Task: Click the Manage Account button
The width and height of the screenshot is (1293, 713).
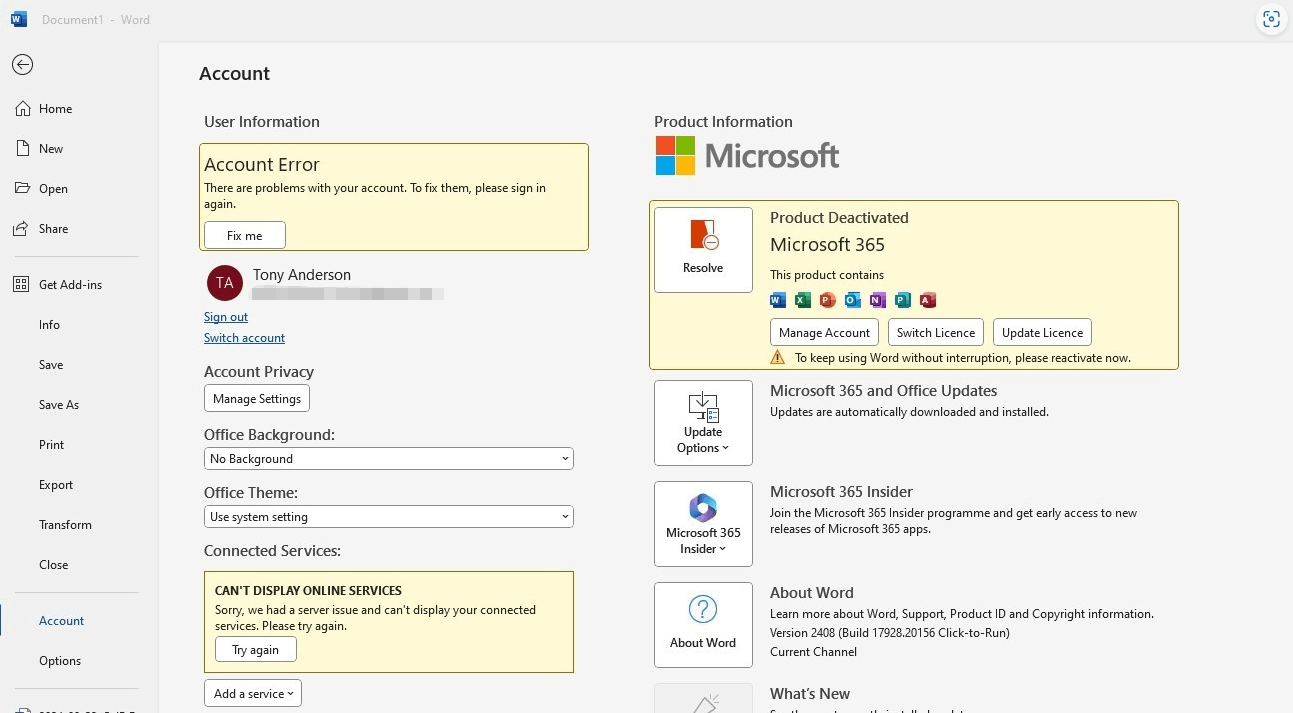Action: click(825, 332)
